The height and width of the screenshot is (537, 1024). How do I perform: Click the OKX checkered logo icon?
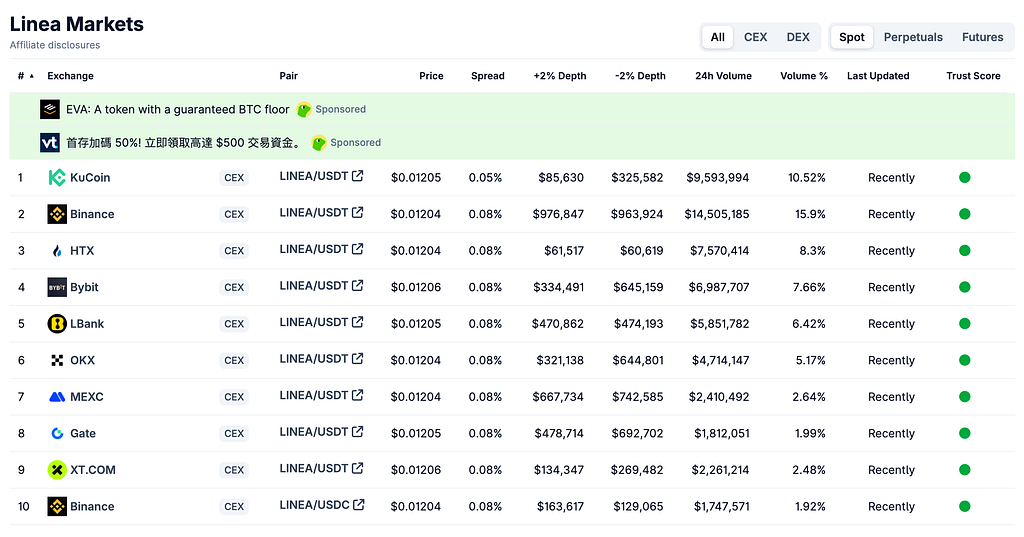pyautogui.click(x=57, y=361)
